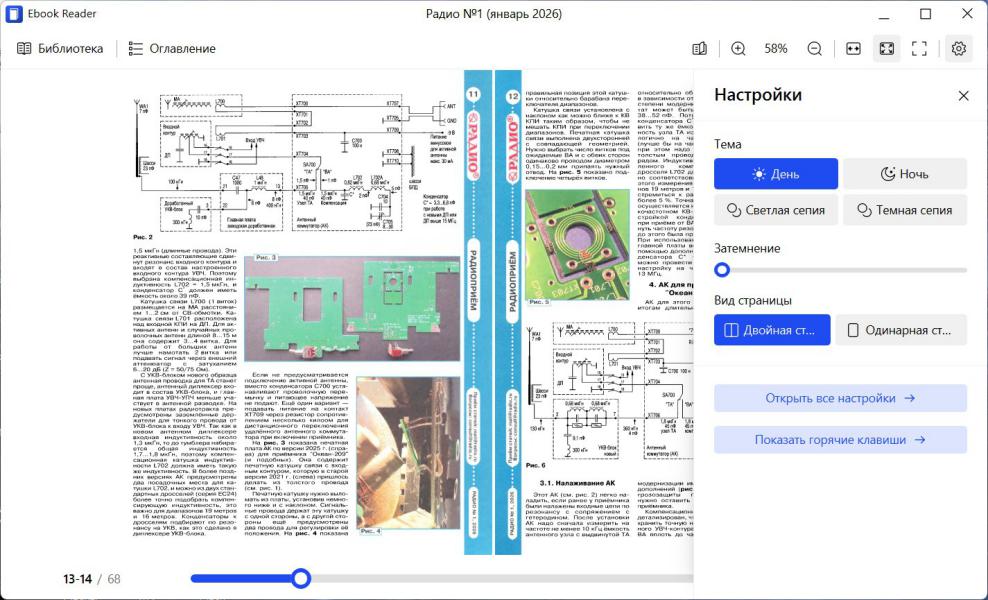Zoom in with the magnifier plus icon
This screenshot has height=600, width=988.
738,48
